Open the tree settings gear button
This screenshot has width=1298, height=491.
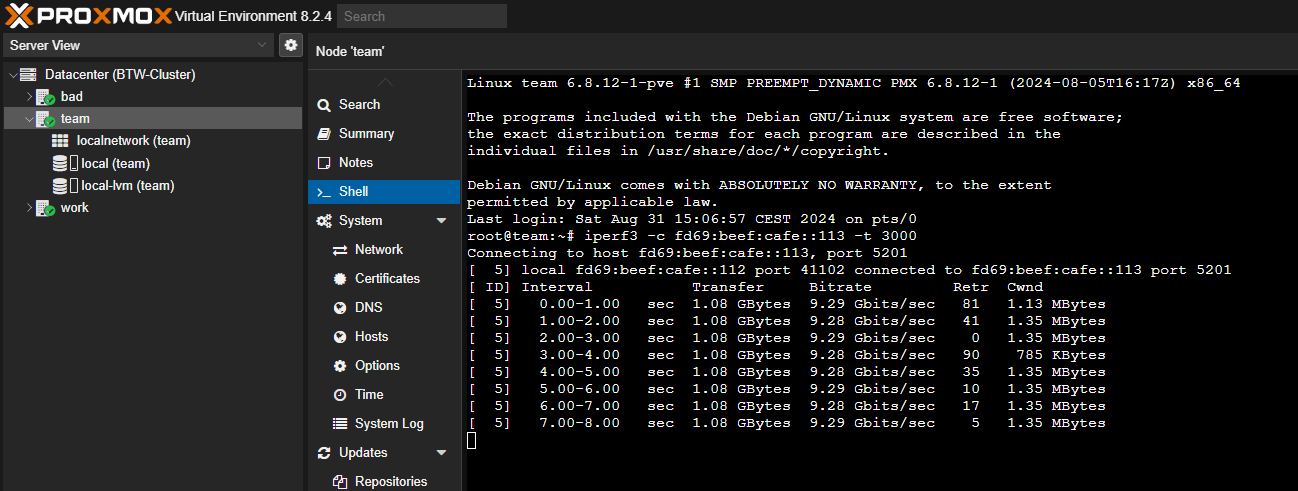pyautogui.click(x=290, y=45)
